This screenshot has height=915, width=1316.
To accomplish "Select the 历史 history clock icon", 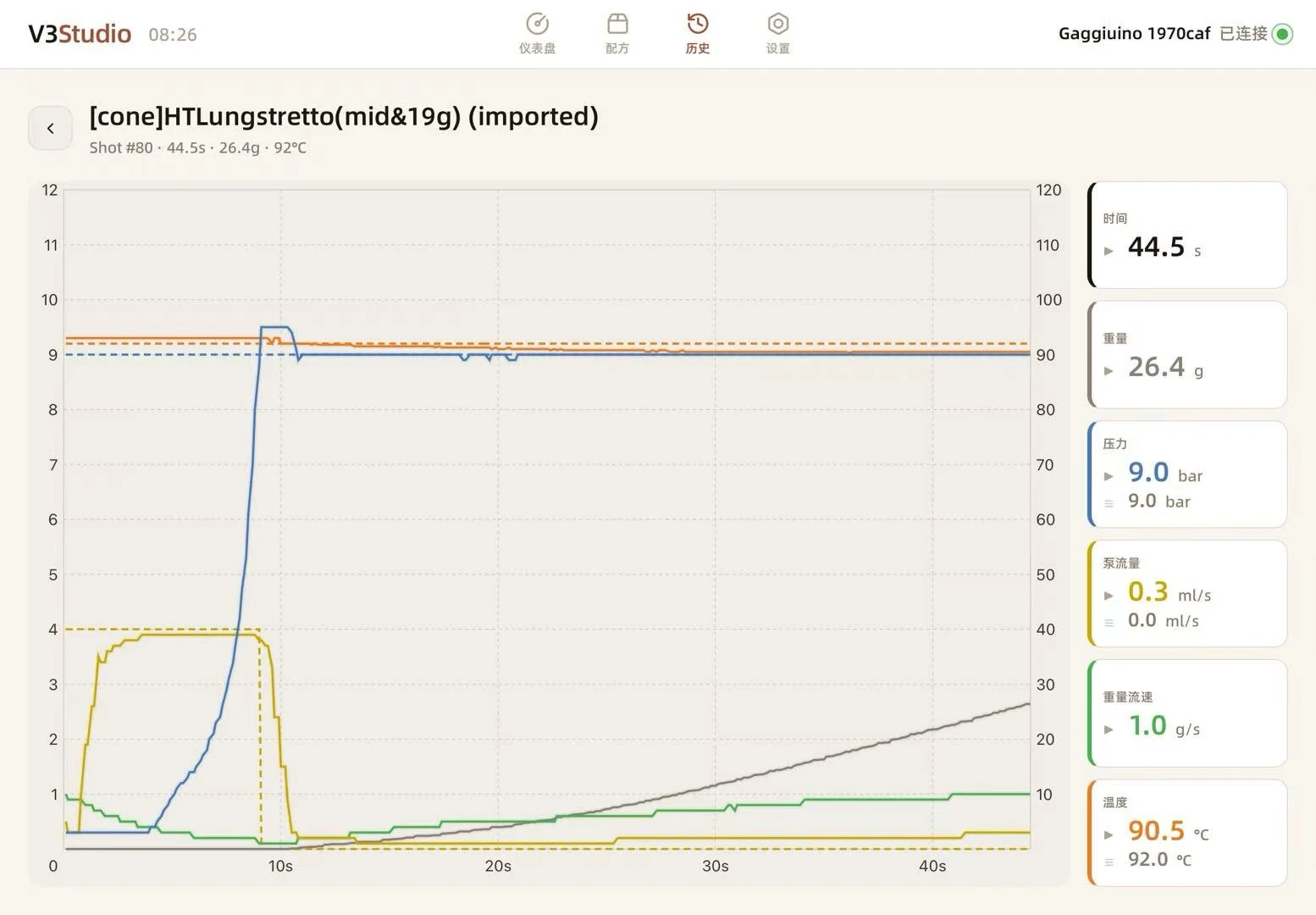I will click(698, 24).
